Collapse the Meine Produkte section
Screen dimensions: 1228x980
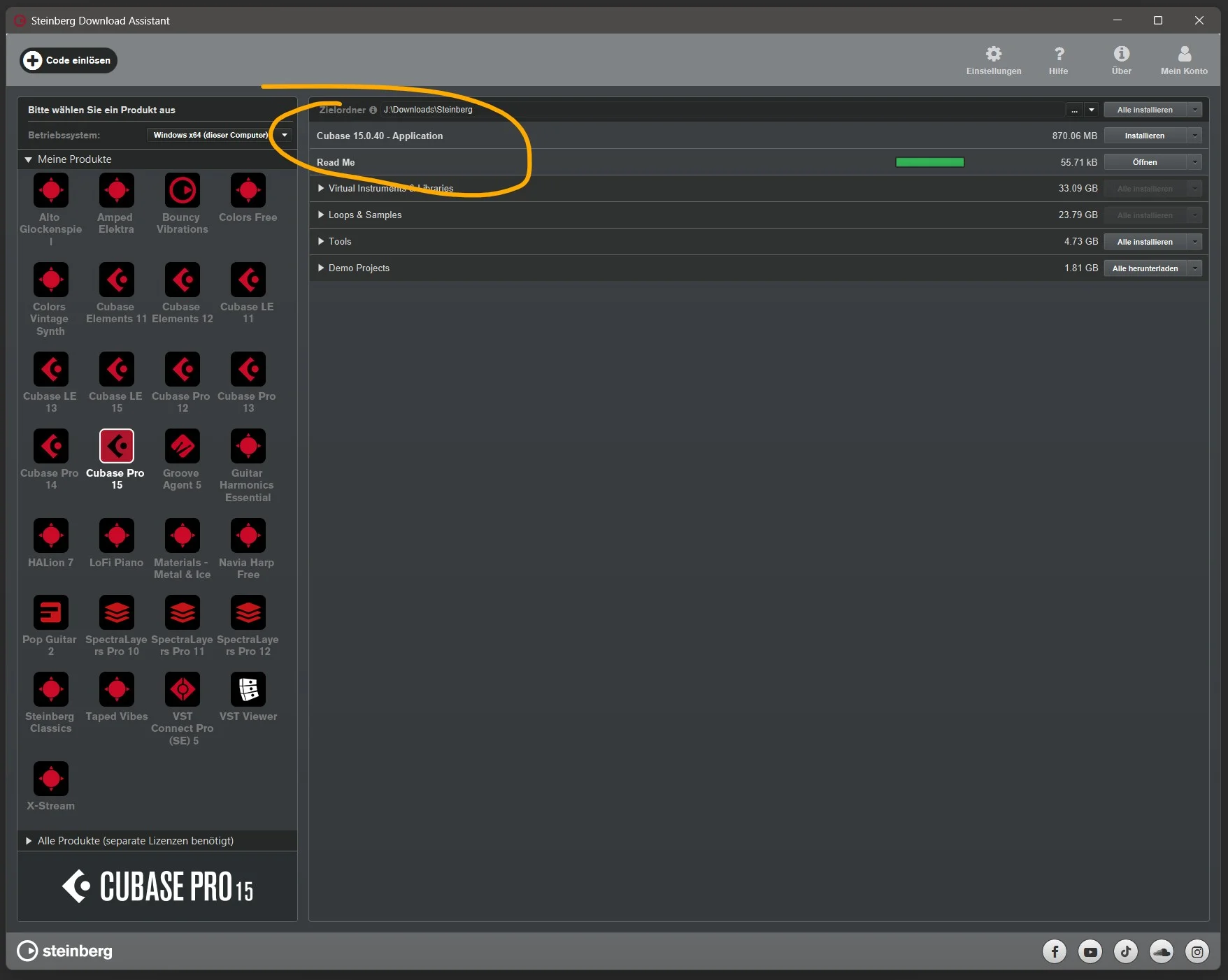[28, 159]
